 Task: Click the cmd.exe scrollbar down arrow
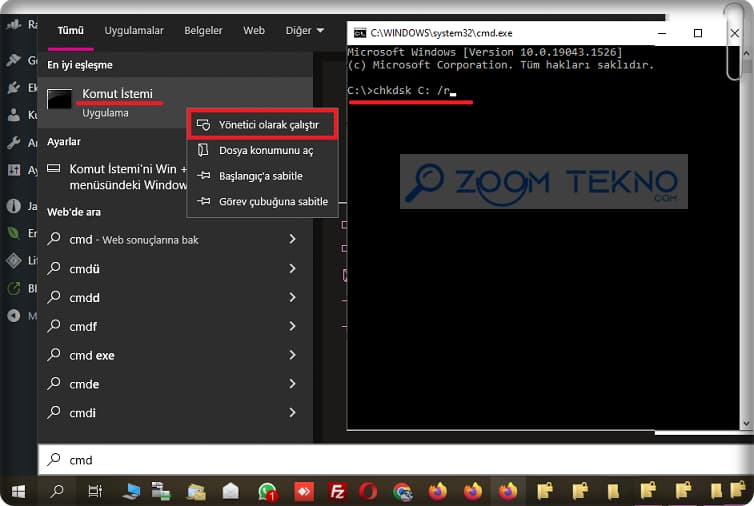pyautogui.click(x=746, y=424)
